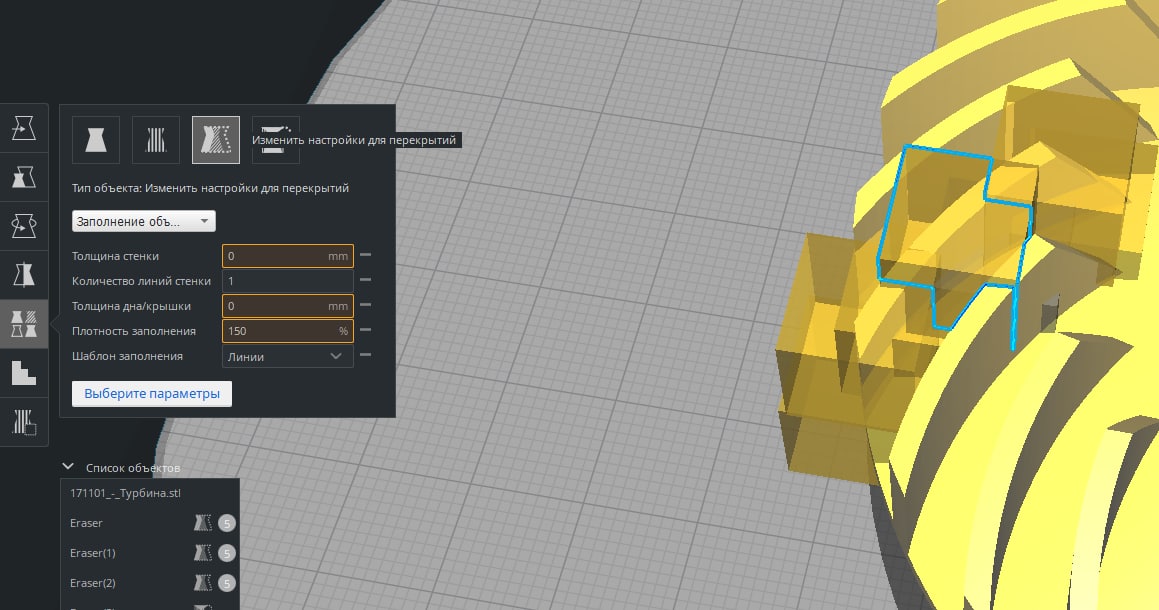The width and height of the screenshot is (1159, 610).
Task: Click the settings count badge beside Eraser(1)
Action: click(x=227, y=553)
